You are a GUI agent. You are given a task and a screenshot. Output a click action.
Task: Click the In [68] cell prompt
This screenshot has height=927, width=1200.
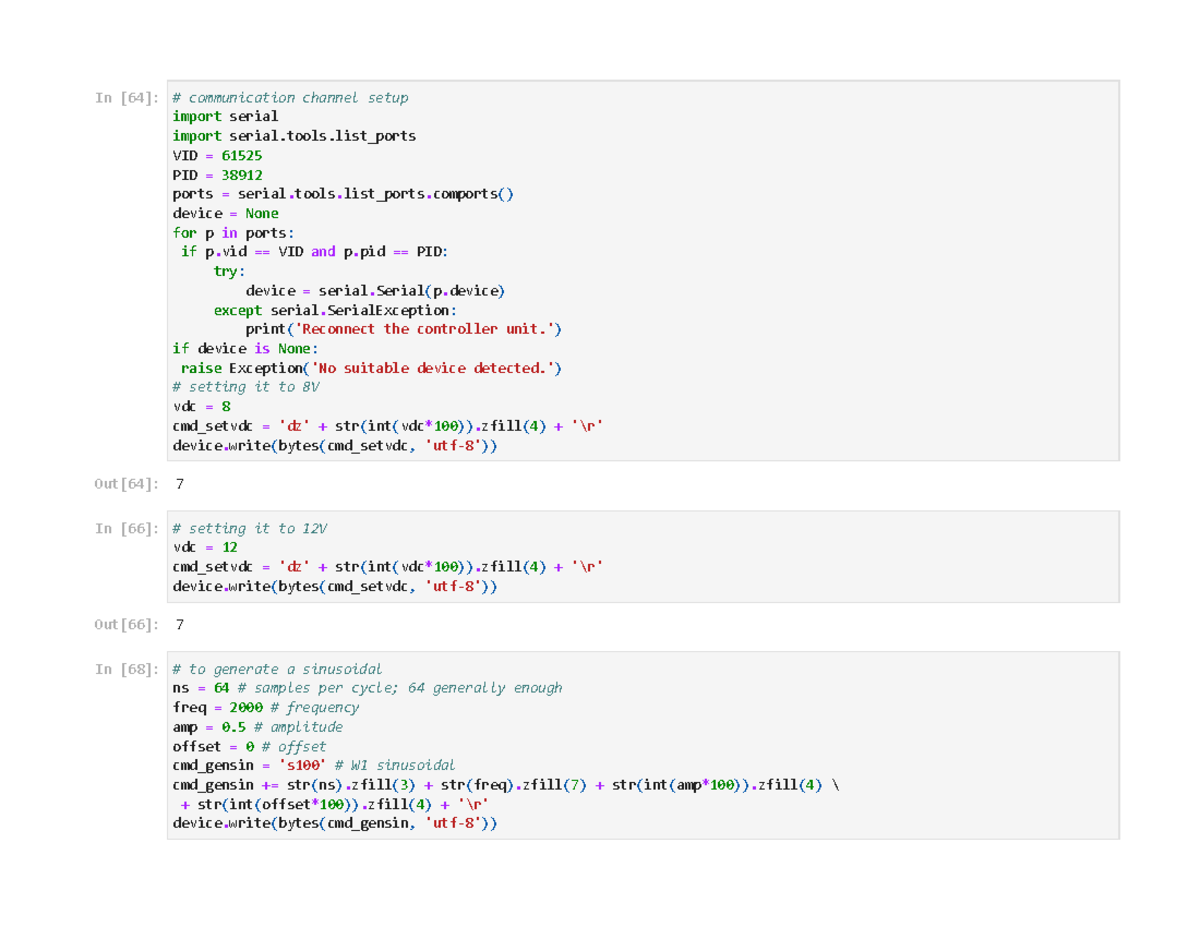(x=126, y=669)
